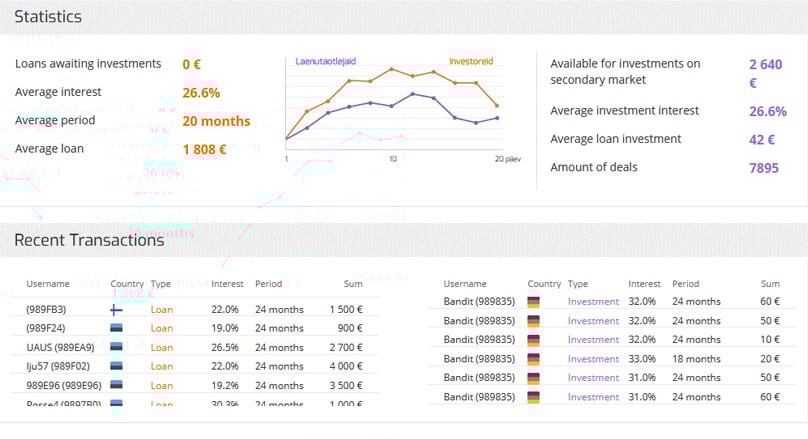Click the 0 € loans awaiting value
808x439 pixels.
pyautogui.click(x=192, y=64)
